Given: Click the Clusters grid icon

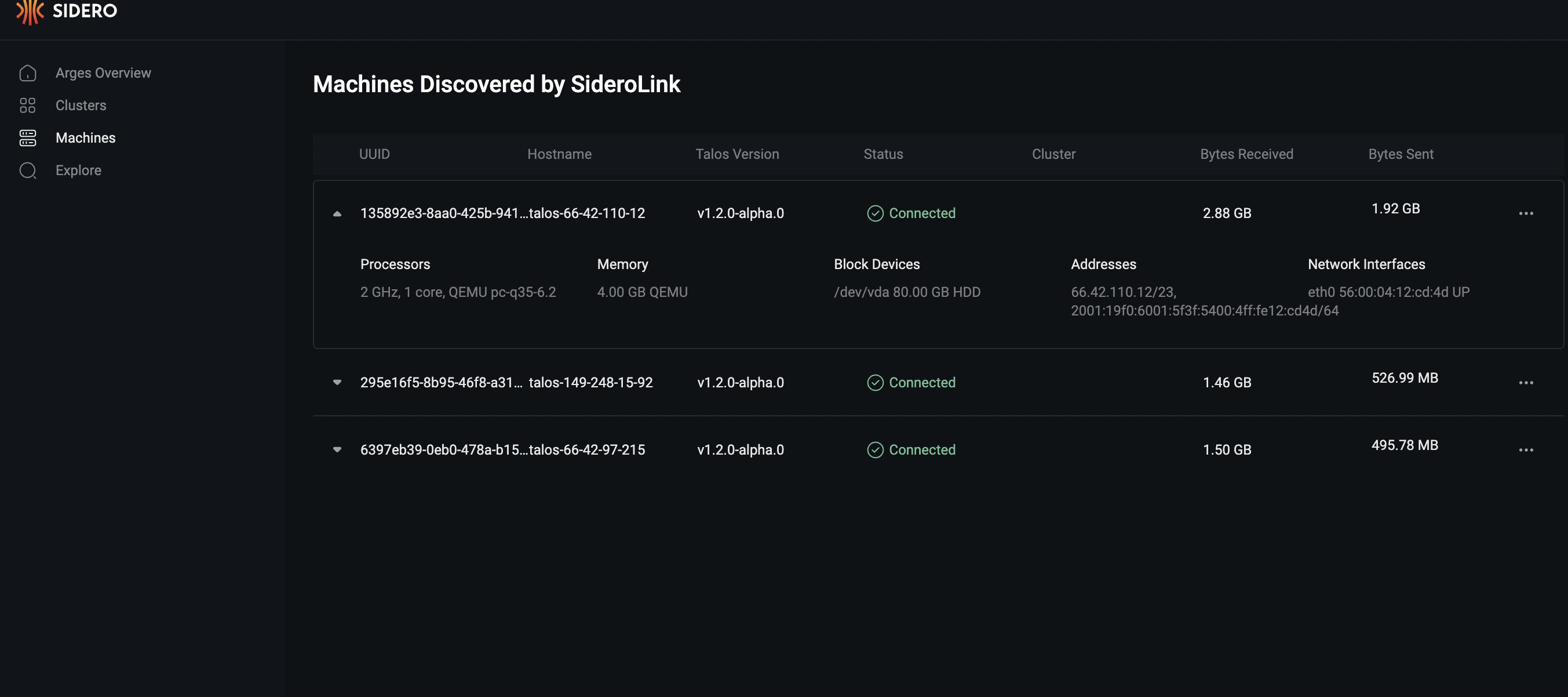Looking at the screenshot, I should coord(28,106).
